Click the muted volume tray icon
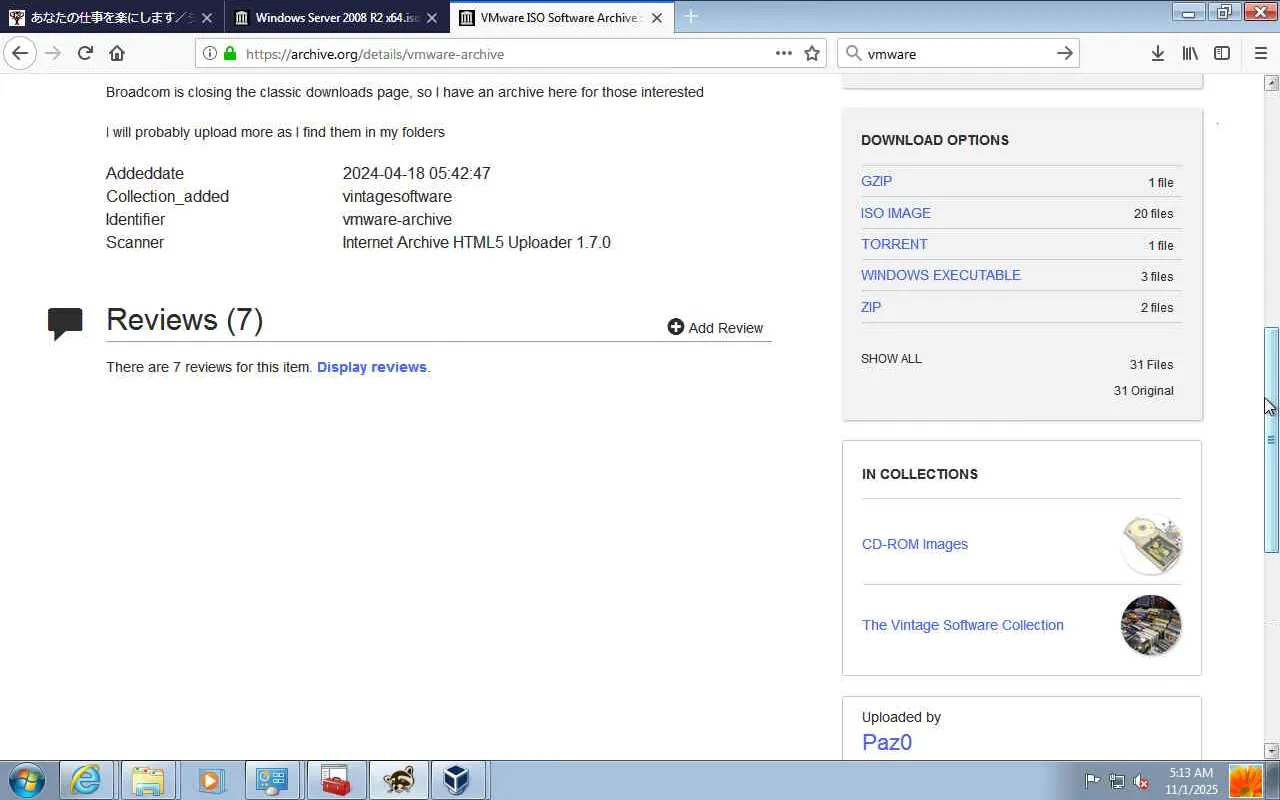 pos(1141,781)
